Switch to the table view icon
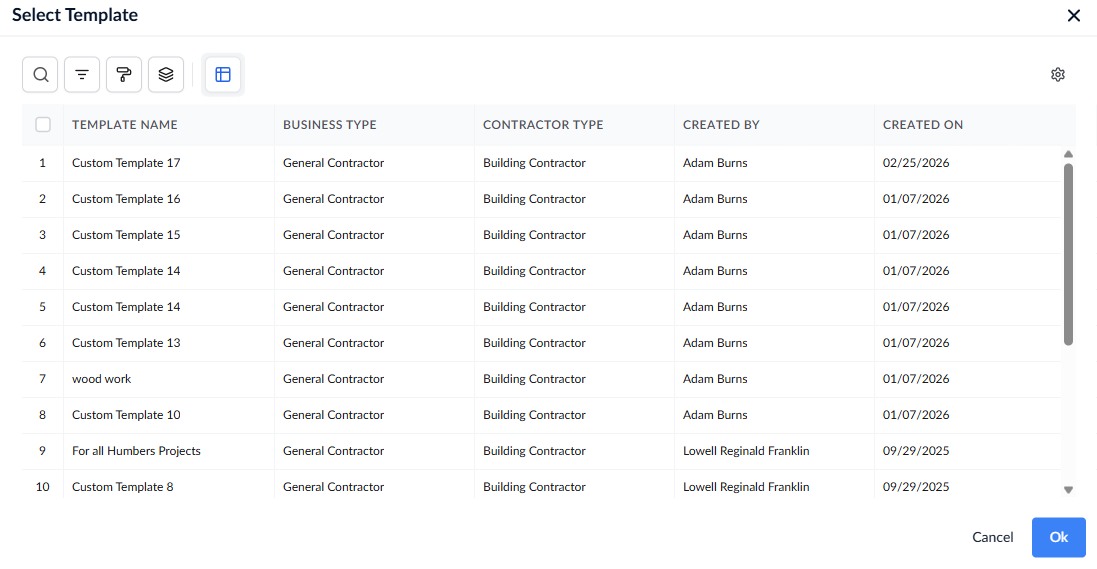1097x569 pixels. tap(222, 75)
